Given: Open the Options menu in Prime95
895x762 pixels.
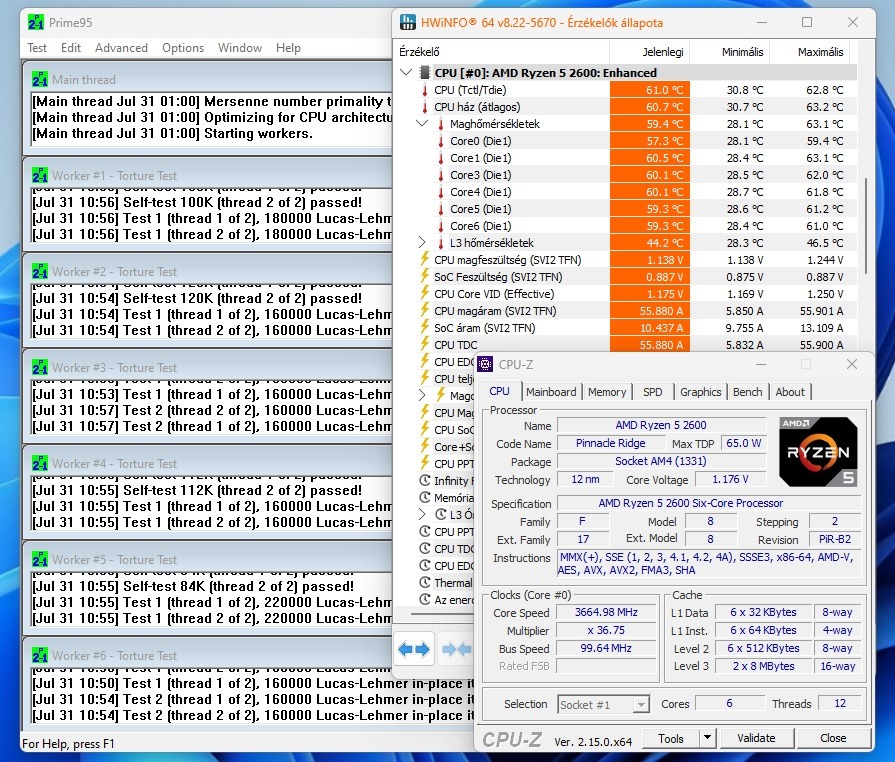Looking at the screenshot, I should (x=183, y=48).
